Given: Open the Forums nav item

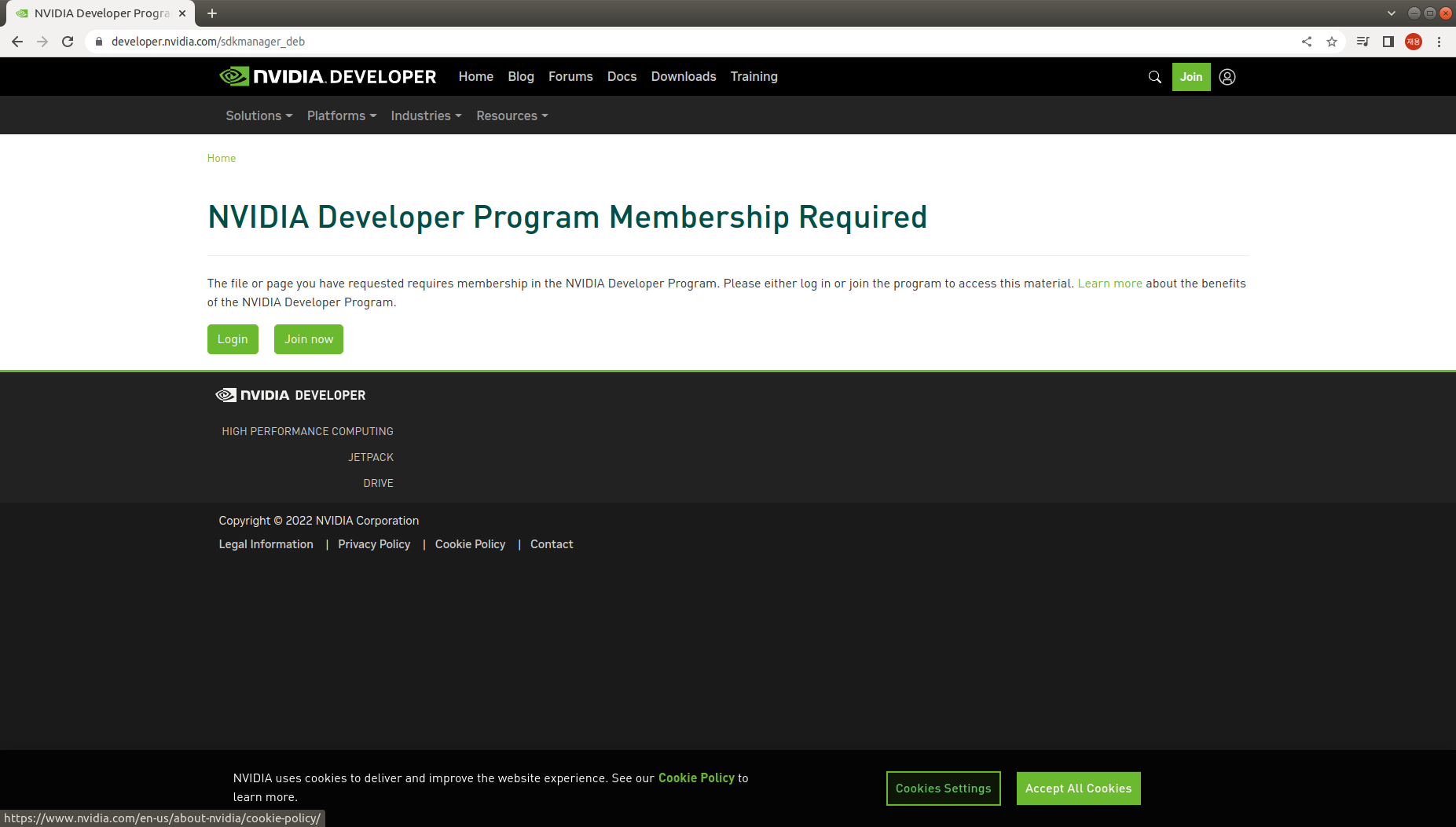Looking at the screenshot, I should click(x=570, y=76).
